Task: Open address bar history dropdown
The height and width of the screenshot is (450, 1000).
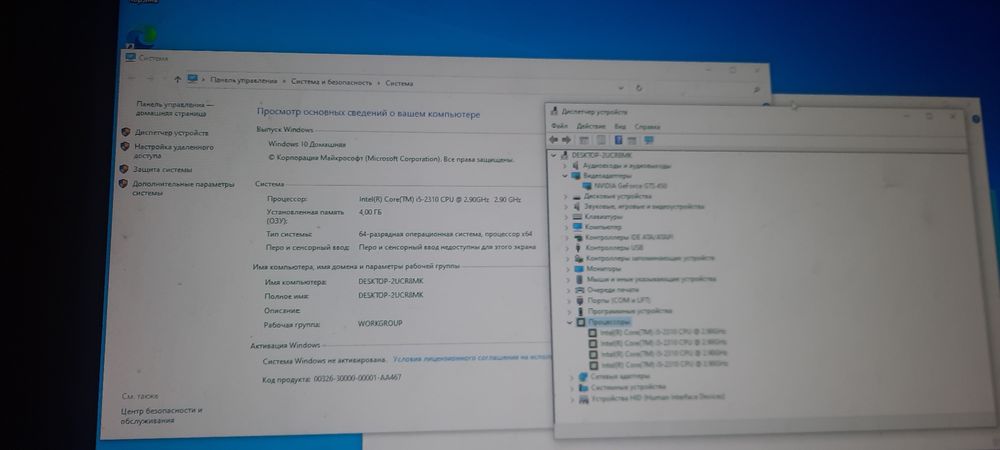Action: click(x=621, y=87)
